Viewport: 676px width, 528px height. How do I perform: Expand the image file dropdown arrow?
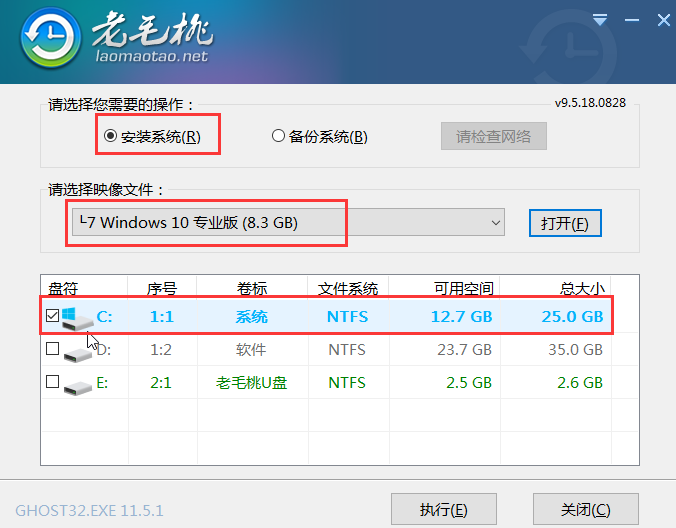[x=496, y=223]
